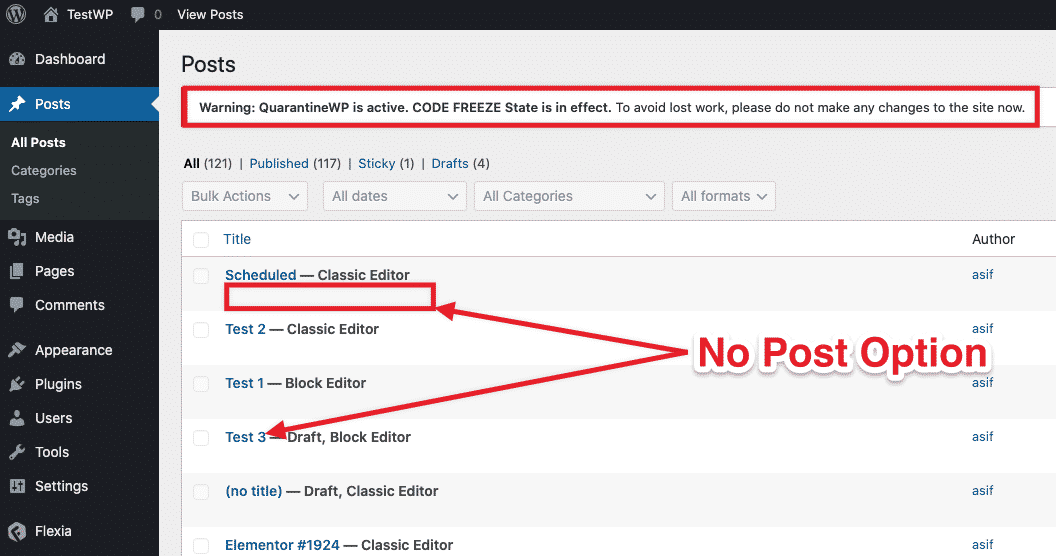Click the comments bubble icon in admin bar
Screen dimensions: 1056x556
point(137,15)
